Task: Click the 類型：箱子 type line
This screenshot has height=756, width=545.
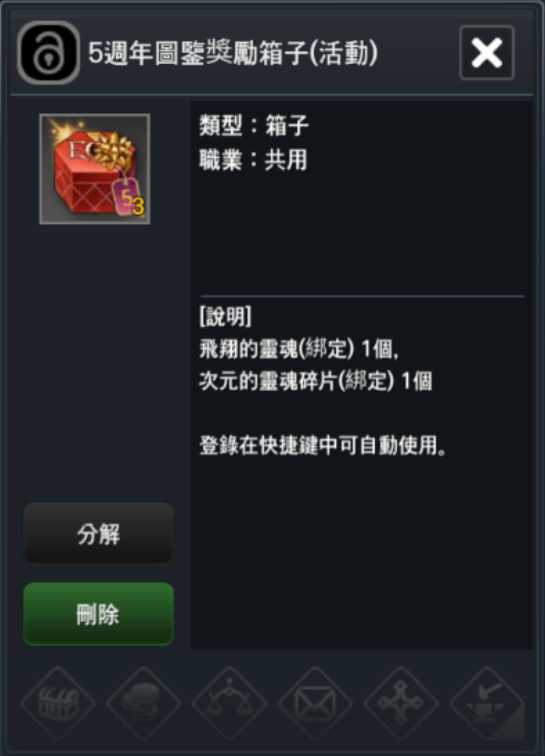Action: click(254, 126)
